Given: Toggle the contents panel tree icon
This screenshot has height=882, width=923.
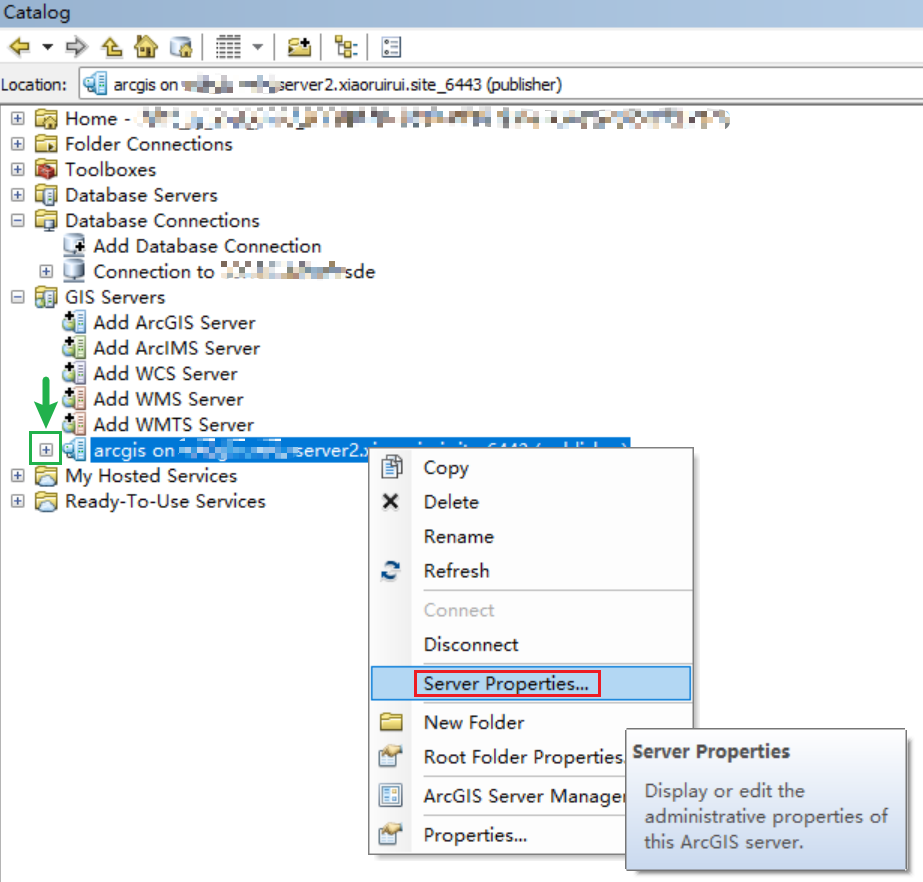Looking at the screenshot, I should [346, 47].
